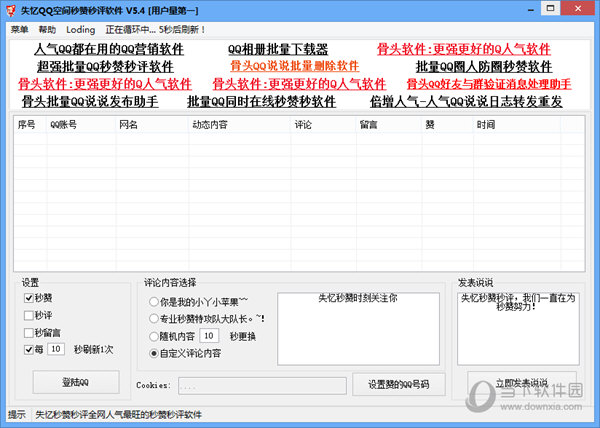Viewport: 600px width, 428px height.
Task: Select the 随机内容 radio option
Action: [x=153, y=336]
